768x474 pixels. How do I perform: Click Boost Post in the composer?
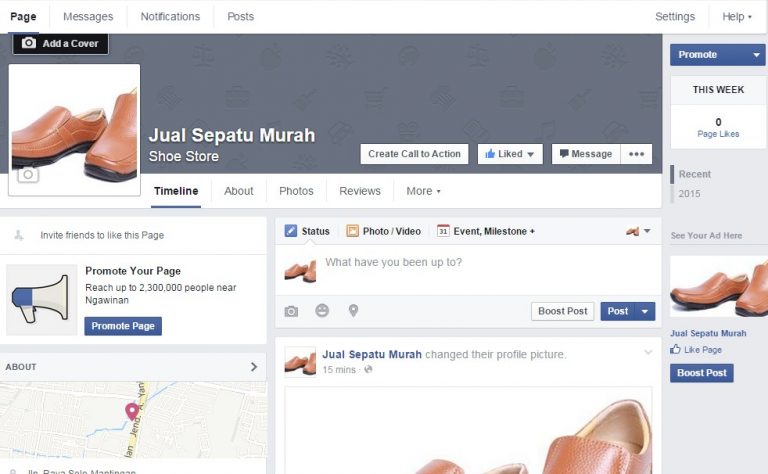point(563,311)
